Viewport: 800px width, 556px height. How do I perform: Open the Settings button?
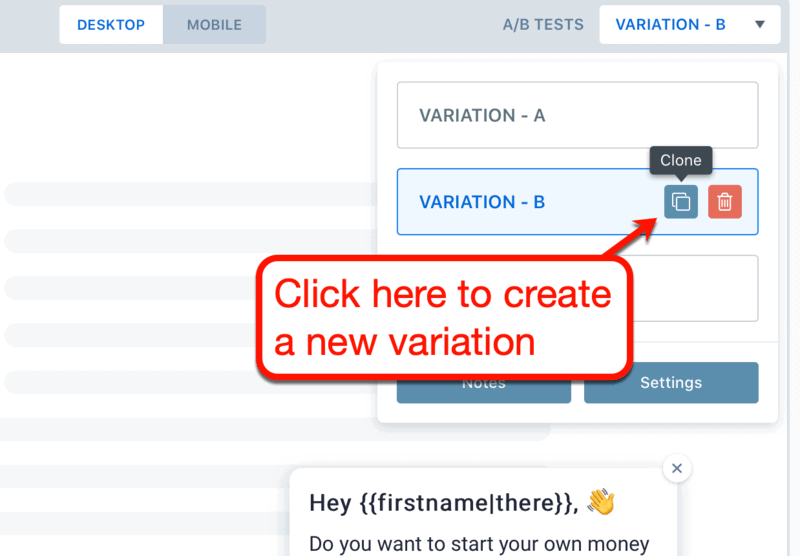point(671,383)
